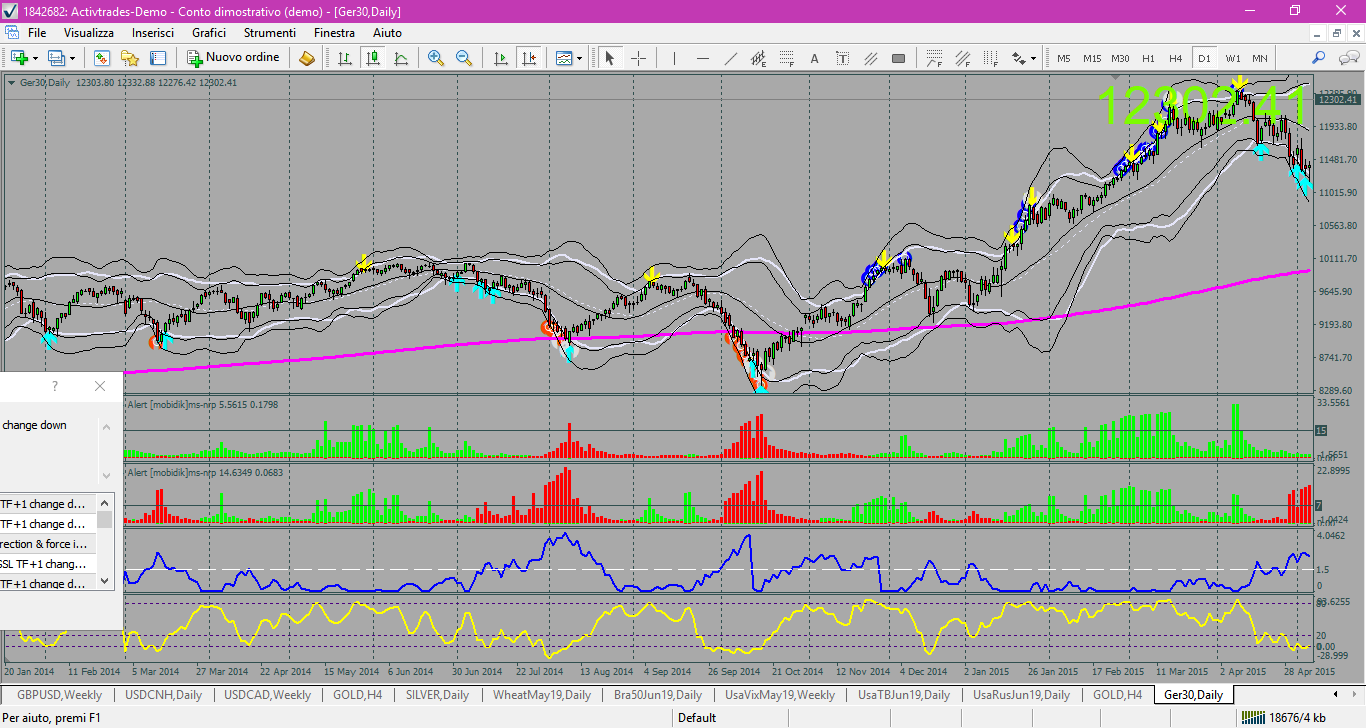Toggle chart auto scroll
This screenshot has width=1366, height=728.
(502, 58)
